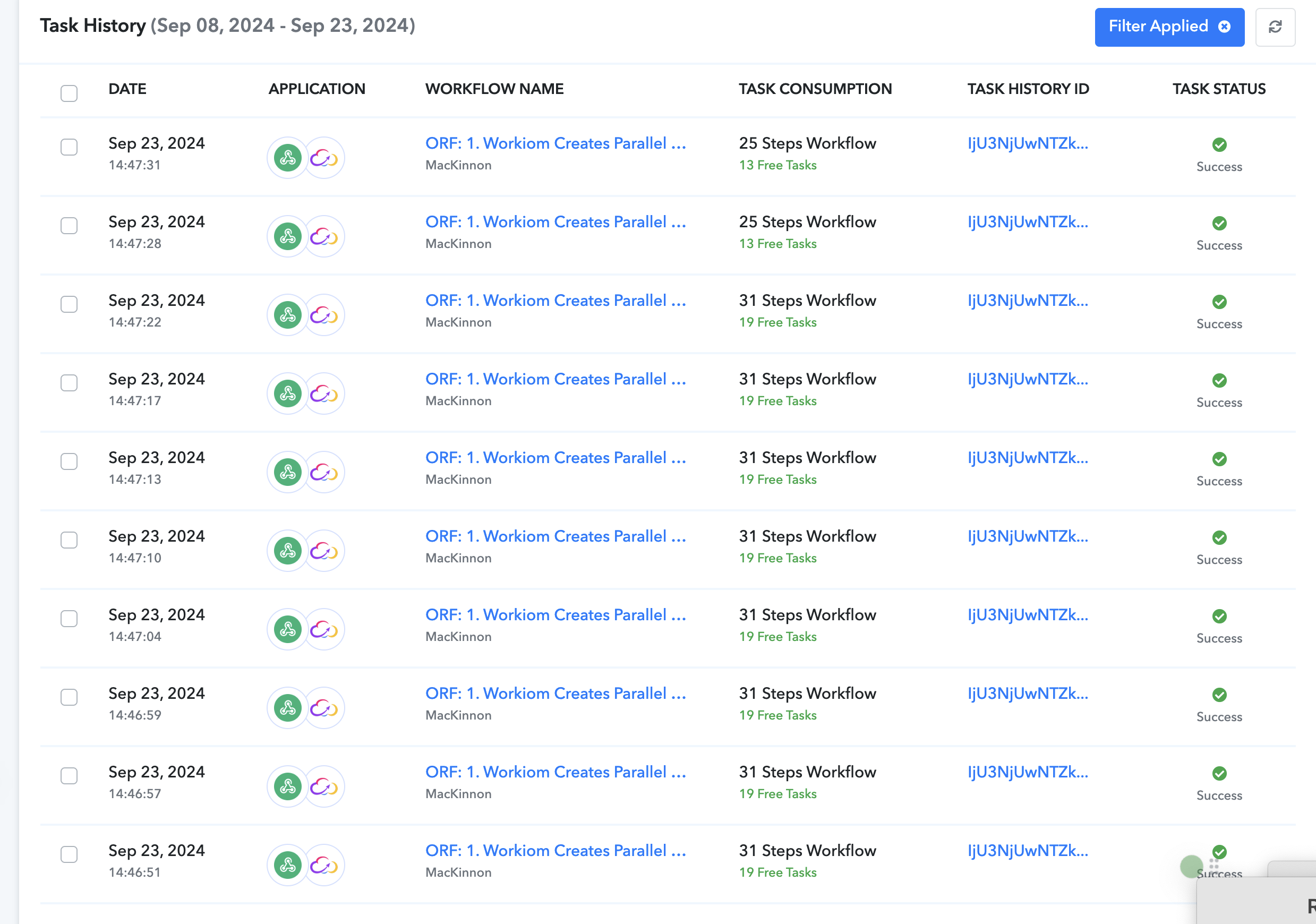Image resolution: width=1316 pixels, height=924 pixels.
Task: Check the row for 14:47:28
Action: point(70,225)
